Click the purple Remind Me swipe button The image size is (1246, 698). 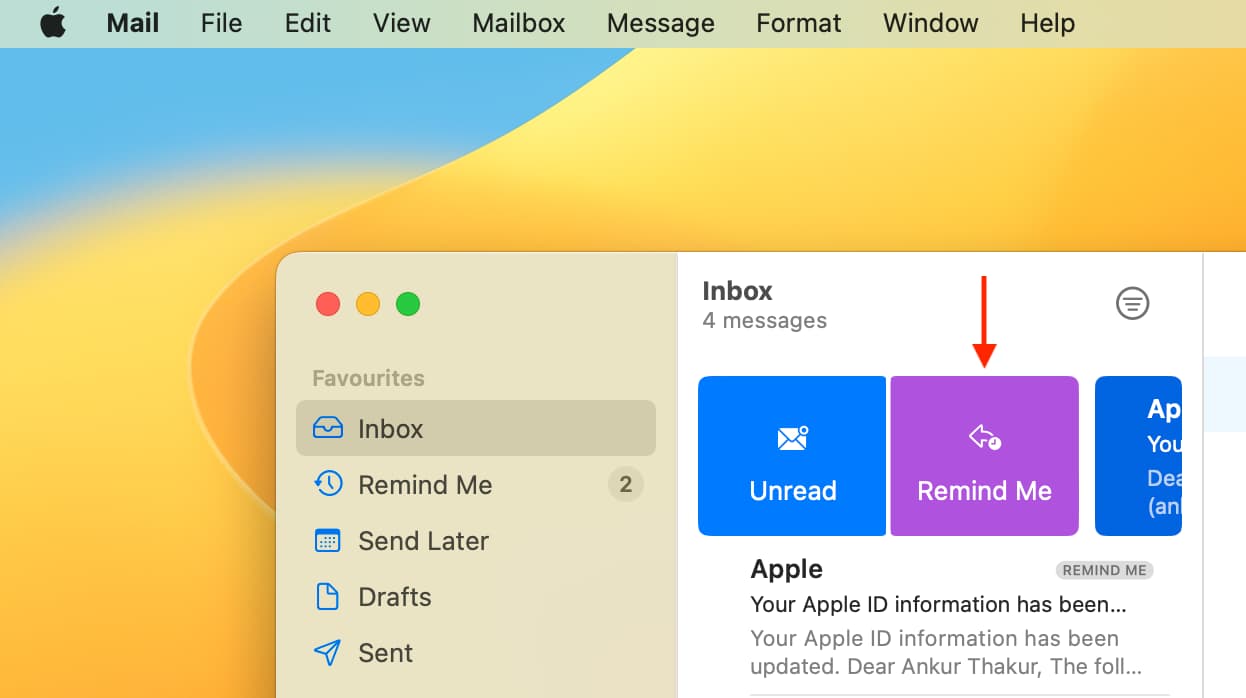click(984, 456)
